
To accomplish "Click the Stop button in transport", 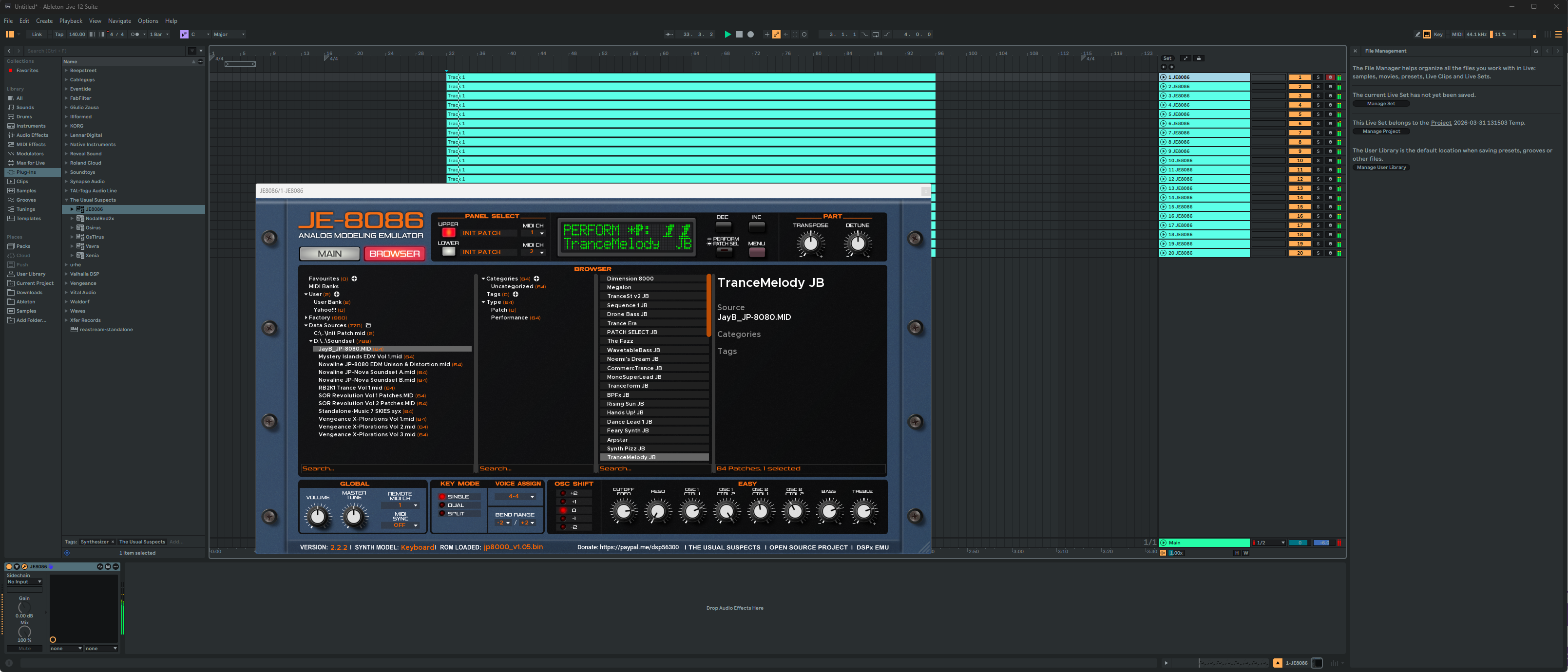I will pyautogui.click(x=739, y=35).
